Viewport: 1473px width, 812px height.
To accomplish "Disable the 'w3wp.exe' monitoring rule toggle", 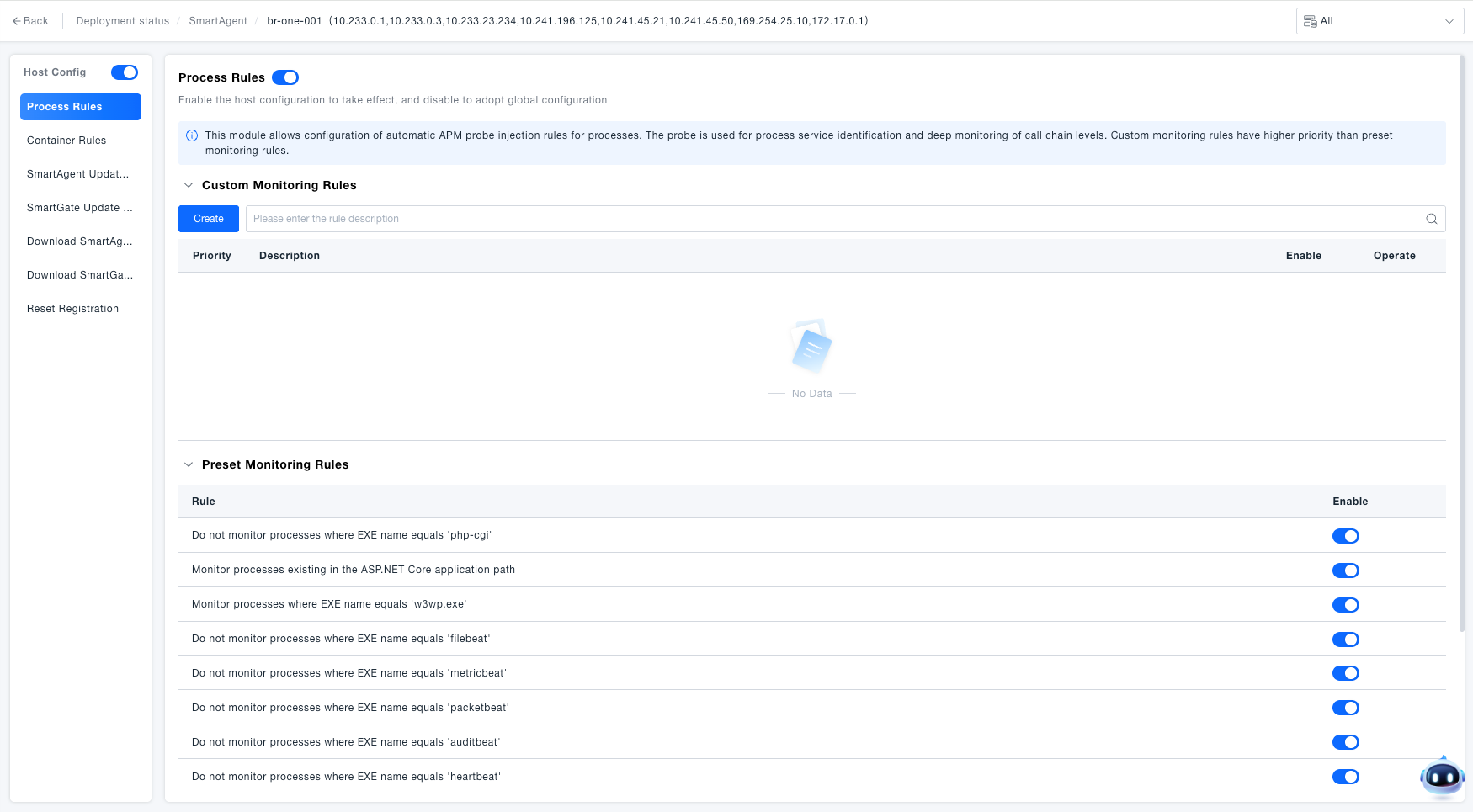I will (x=1346, y=605).
